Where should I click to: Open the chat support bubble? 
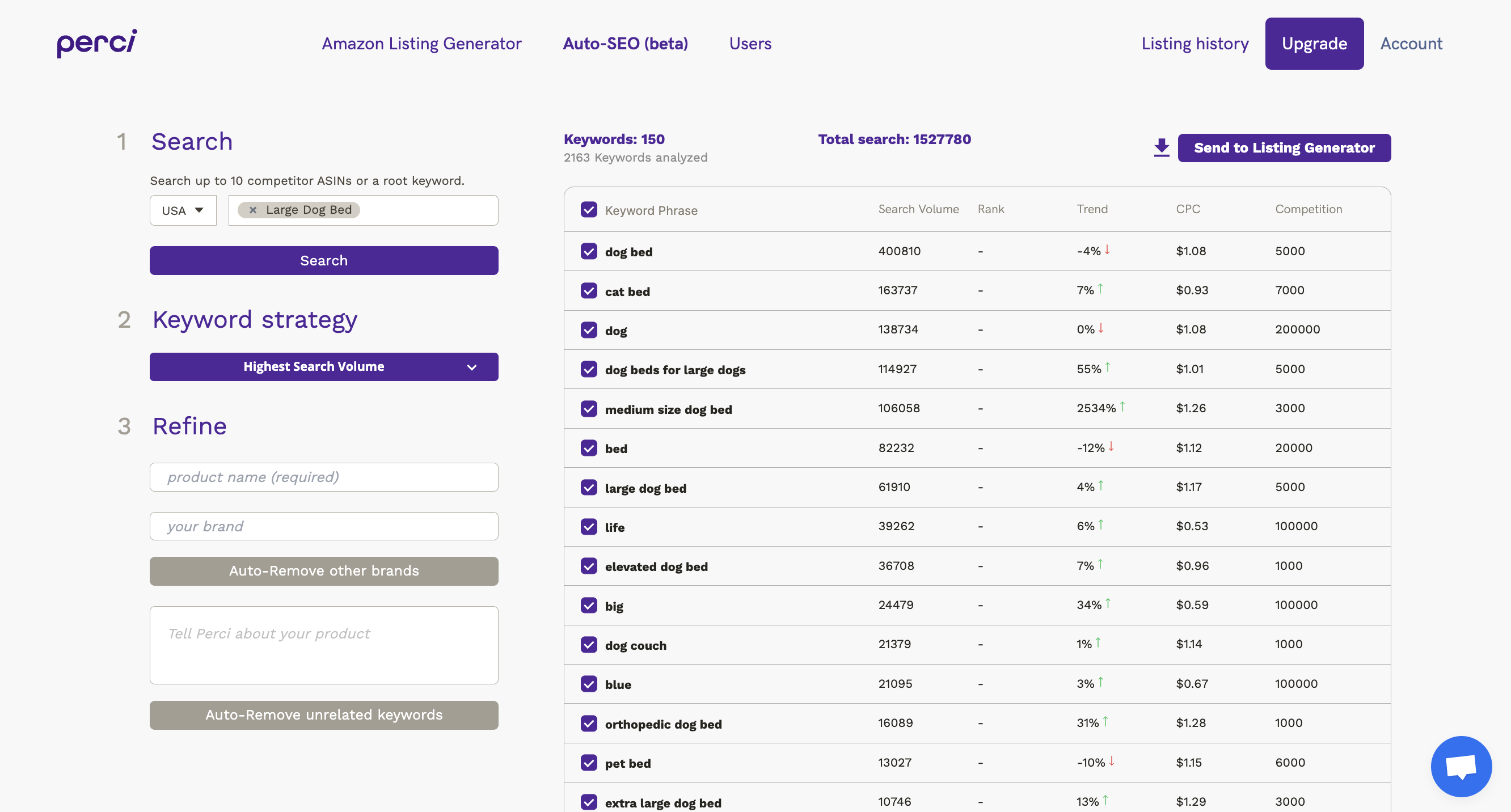[1461, 766]
